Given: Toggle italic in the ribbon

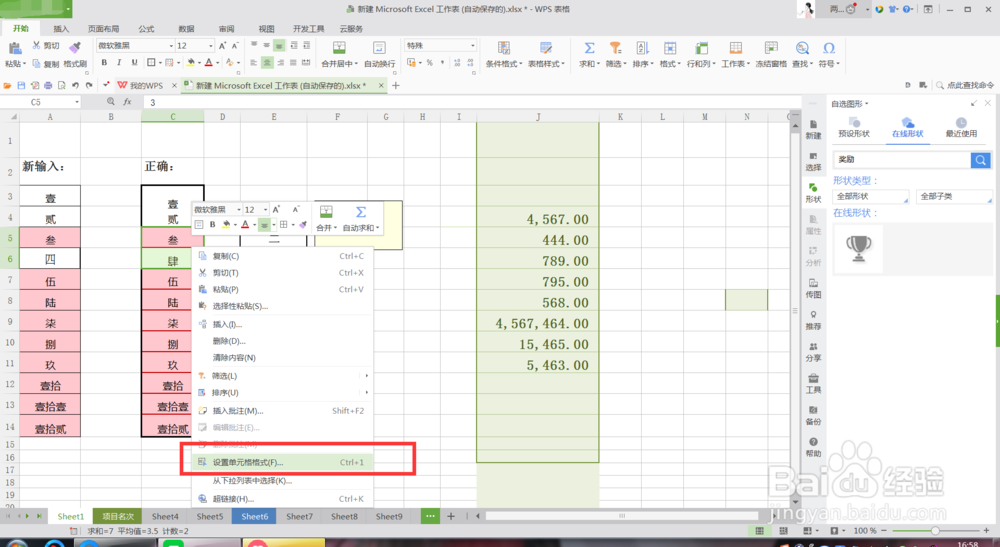Looking at the screenshot, I should (119, 62).
